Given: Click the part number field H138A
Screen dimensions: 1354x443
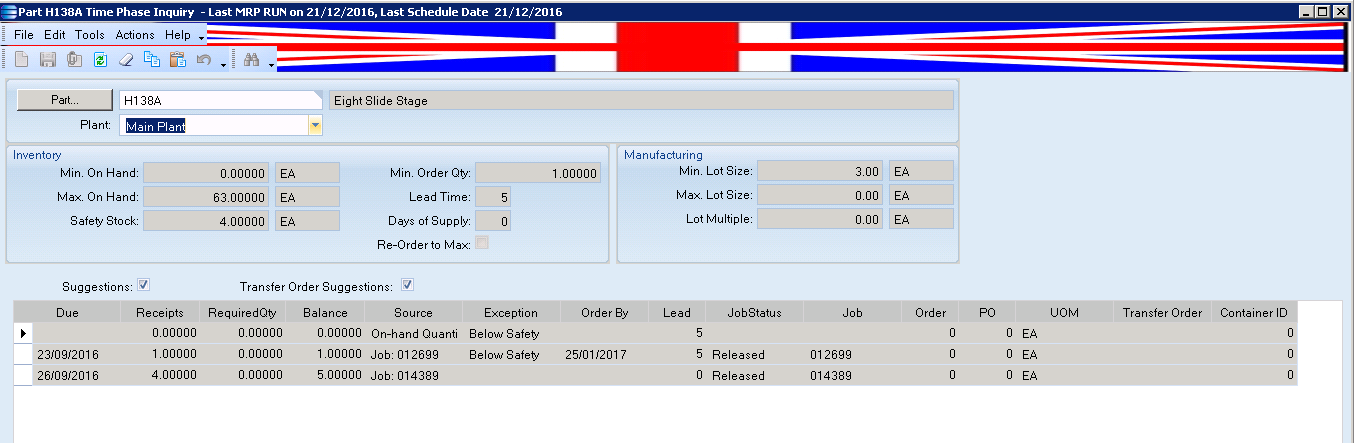Looking at the screenshot, I should pyautogui.click(x=221, y=101).
